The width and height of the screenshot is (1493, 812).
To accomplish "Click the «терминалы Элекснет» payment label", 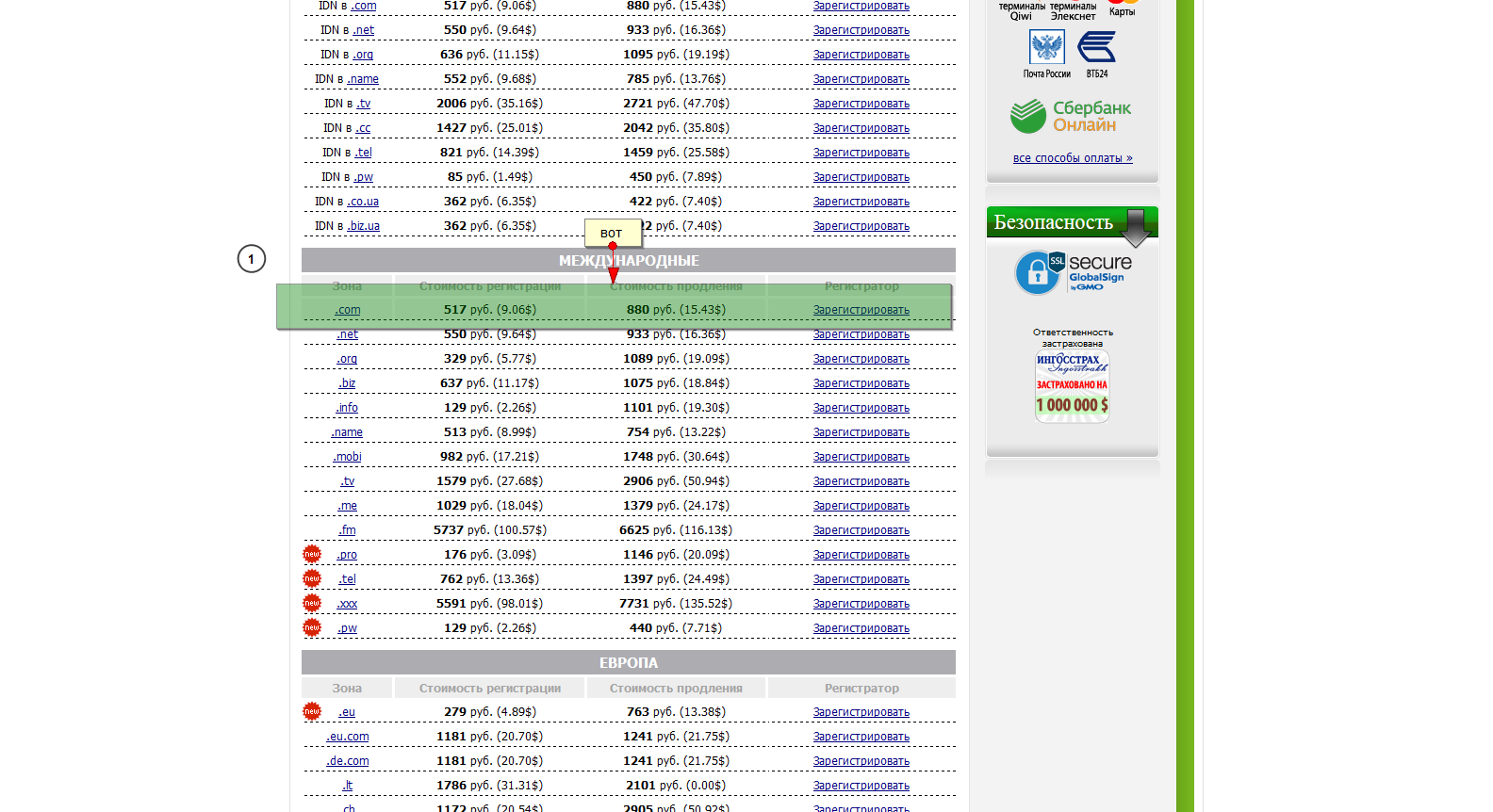I will tap(1074, 11).
